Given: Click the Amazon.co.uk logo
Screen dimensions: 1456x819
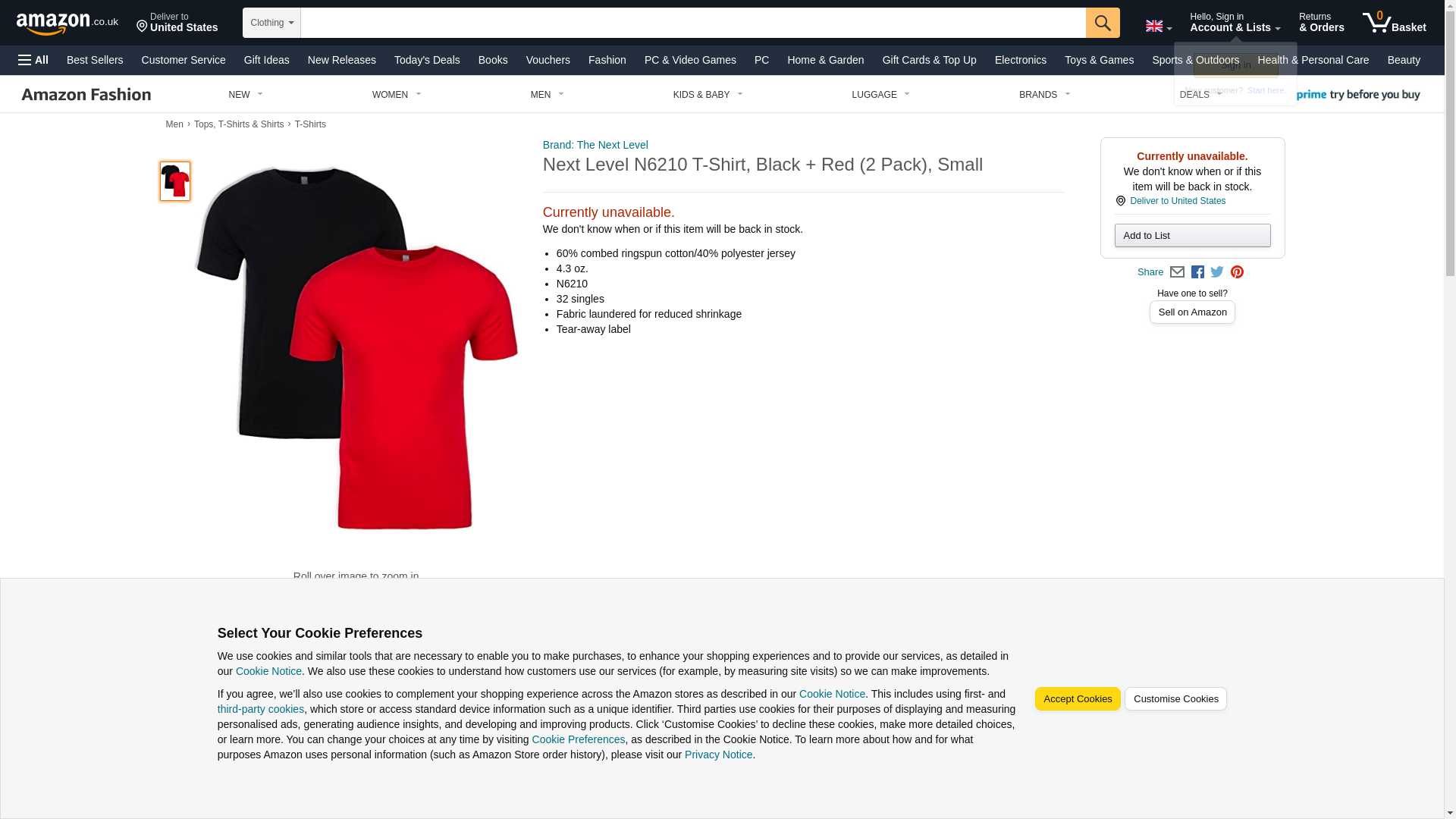Looking at the screenshot, I should point(67,23).
